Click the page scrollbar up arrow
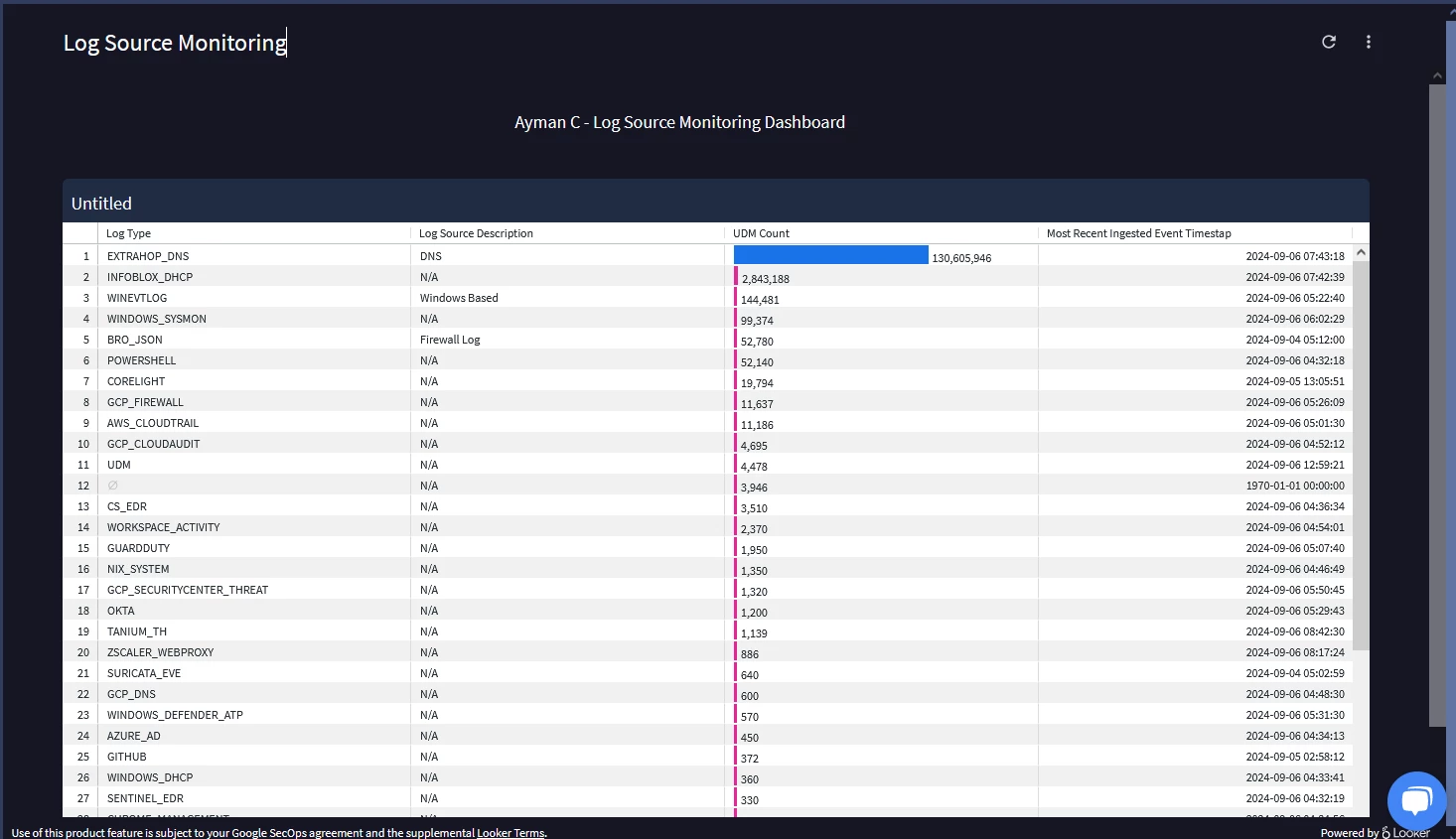Screen dimensions: 1456x839 pyautogui.click(x=1437, y=75)
